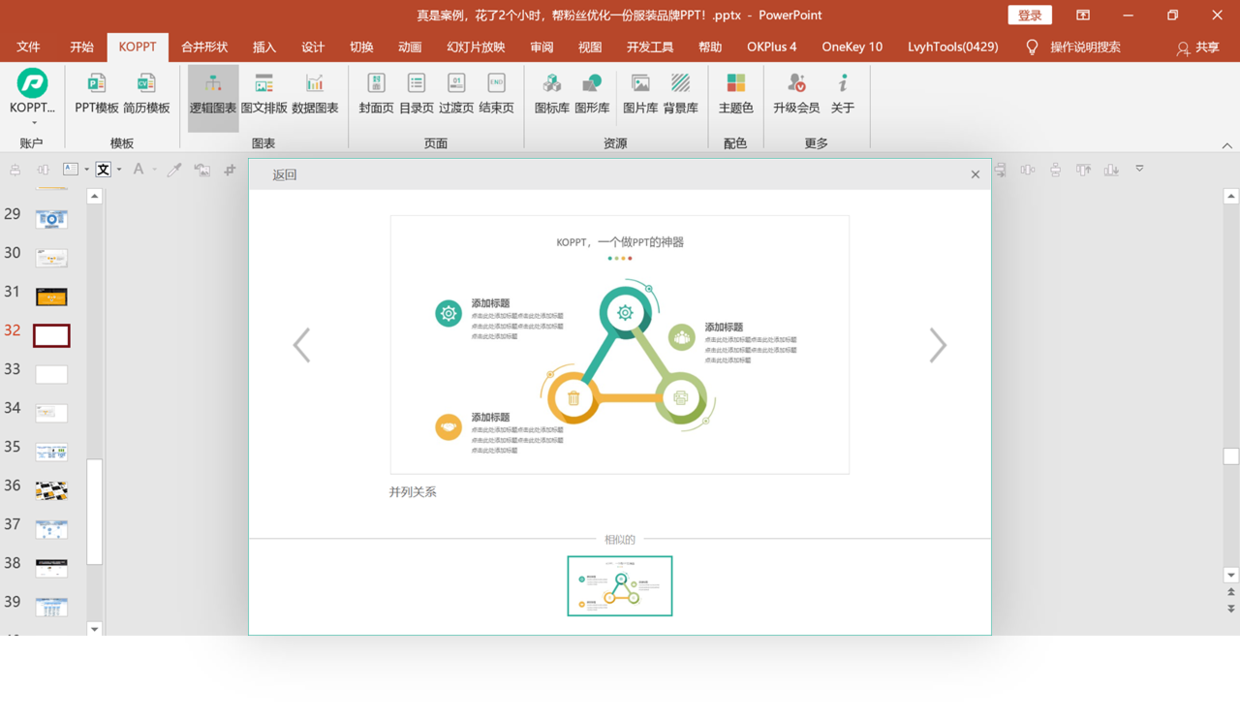Insert a 结束页 ending page
Screen dimensions: 1240x721
point(496,94)
